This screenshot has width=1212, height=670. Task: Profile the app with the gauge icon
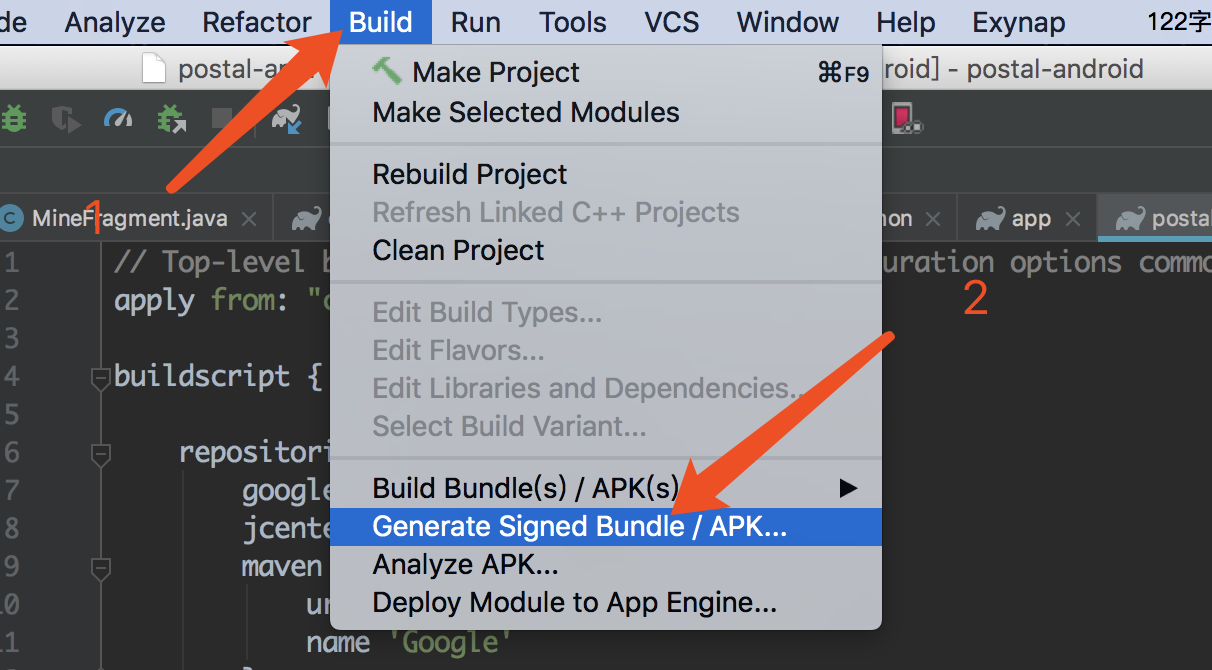(x=117, y=118)
